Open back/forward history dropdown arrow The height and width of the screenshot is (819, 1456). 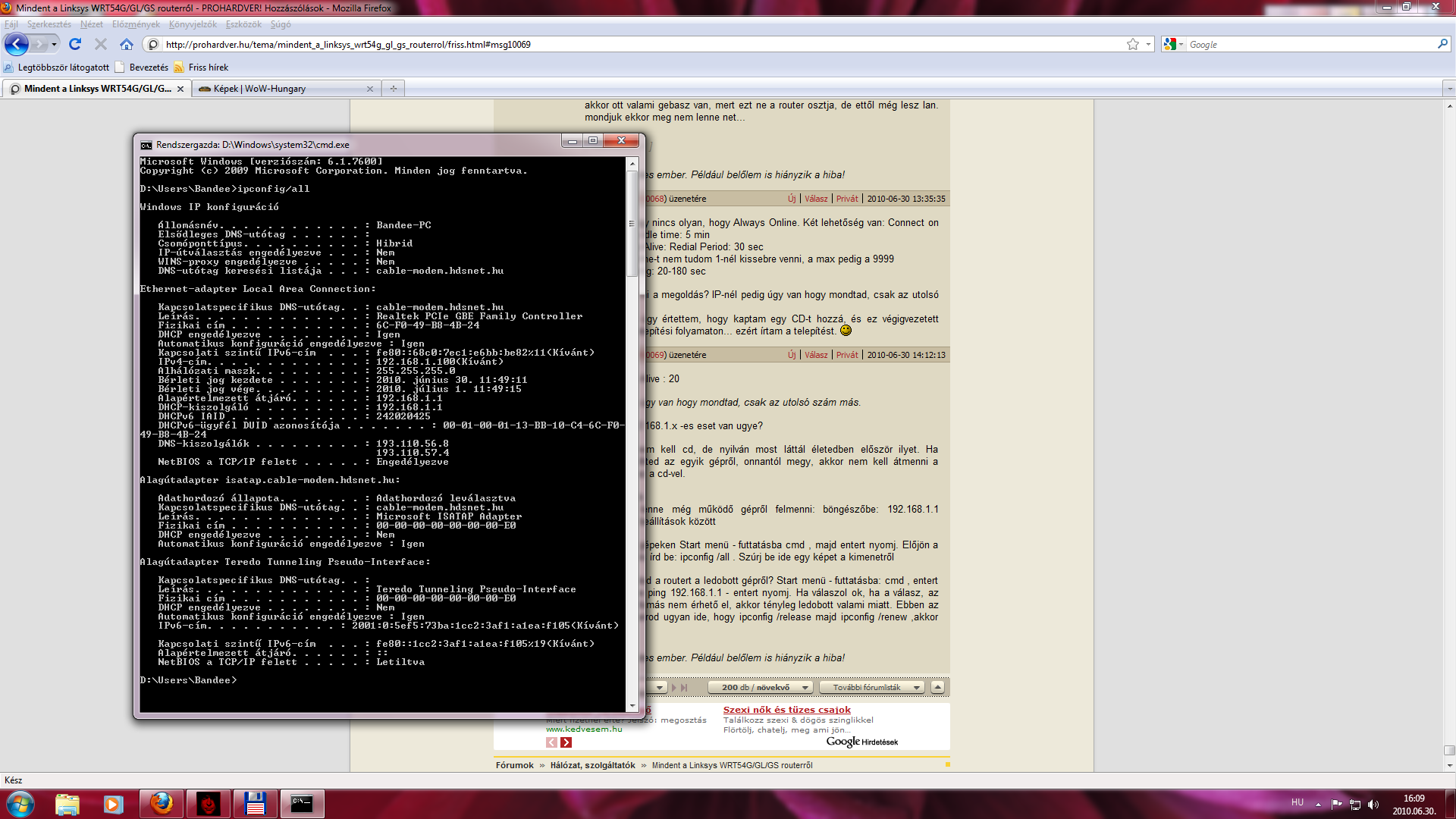(x=54, y=45)
